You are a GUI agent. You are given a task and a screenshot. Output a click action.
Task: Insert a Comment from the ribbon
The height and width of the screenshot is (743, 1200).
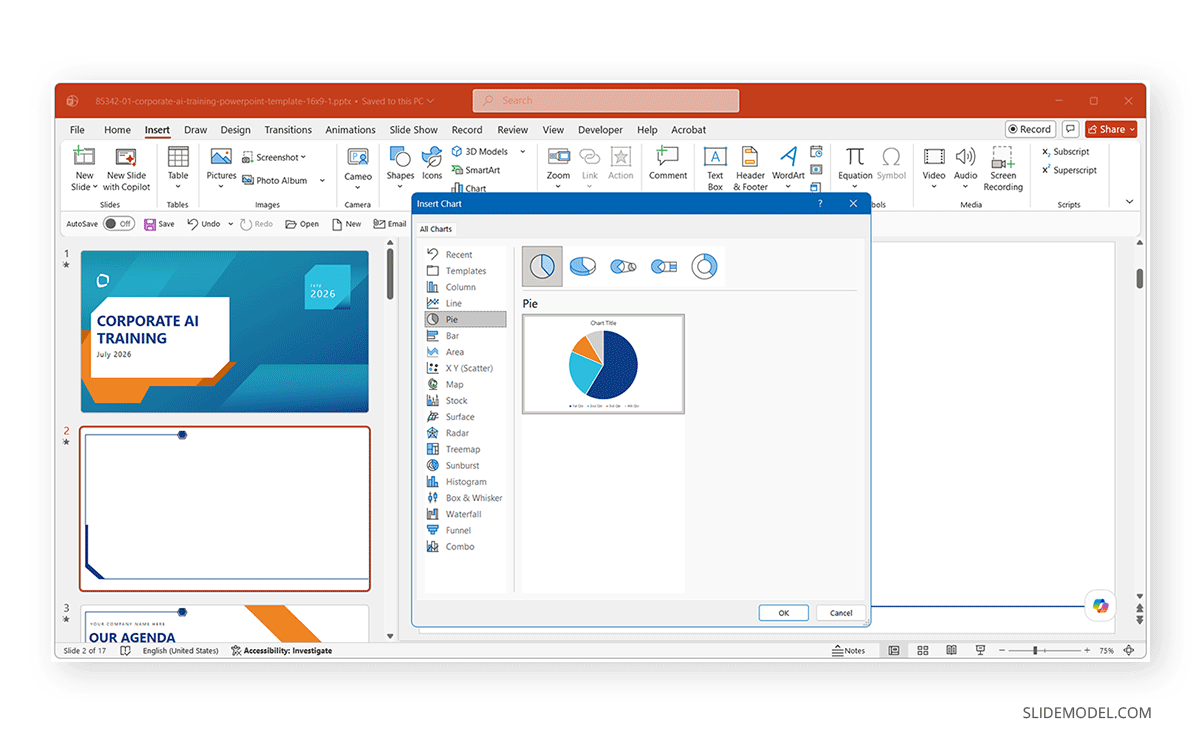pyautogui.click(x=668, y=164)
